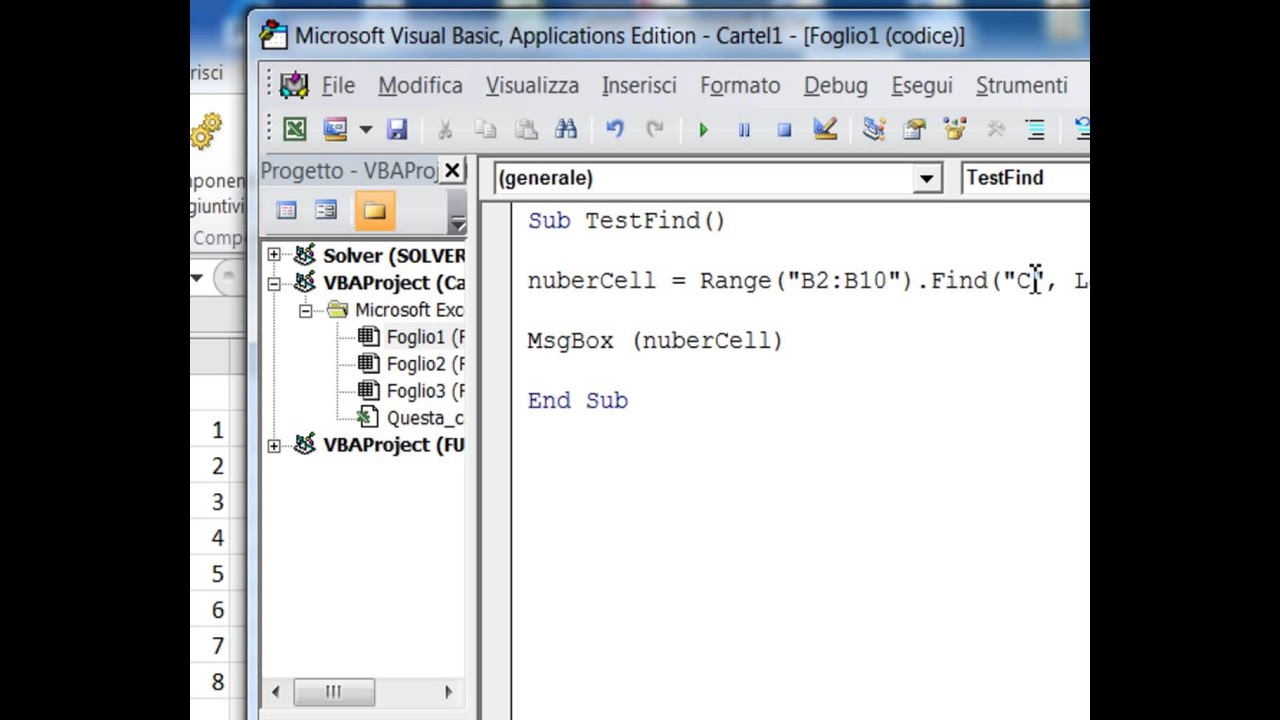Viewport: 1280px width, 720px height.
Task: Close the Progetto panel
Action: click(452, 171)
